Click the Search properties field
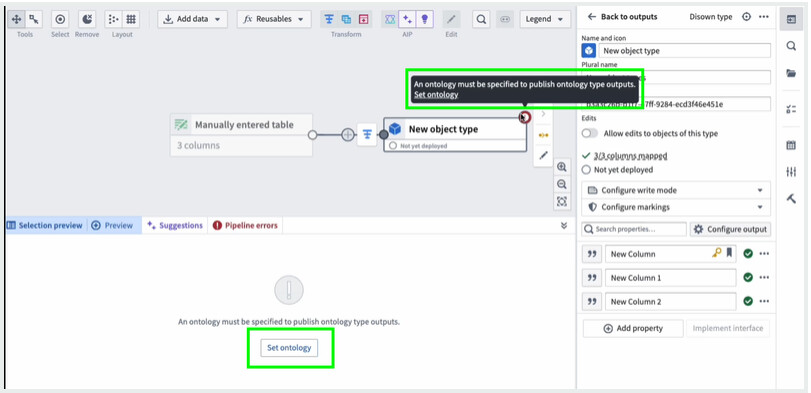The height and width of the screenshot is (393, 811). click(x=635, y=229)
